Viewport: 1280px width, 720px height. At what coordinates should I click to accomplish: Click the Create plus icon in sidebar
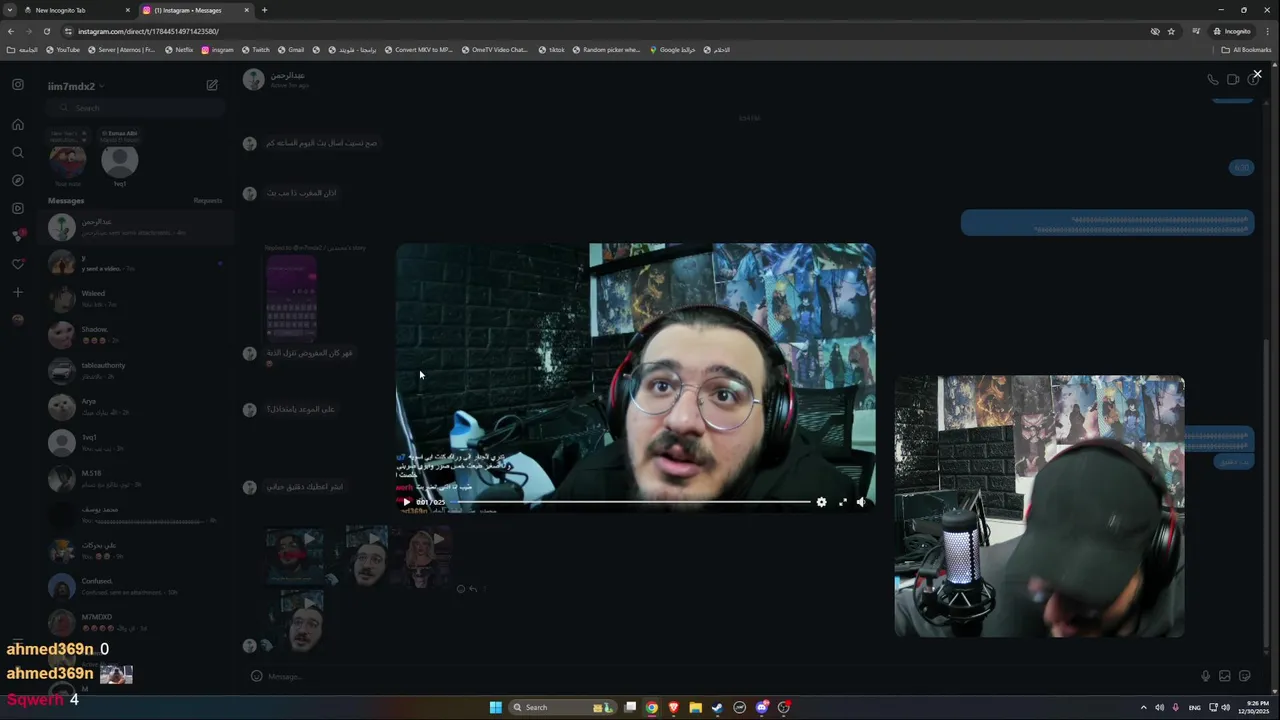coord(17,292)
